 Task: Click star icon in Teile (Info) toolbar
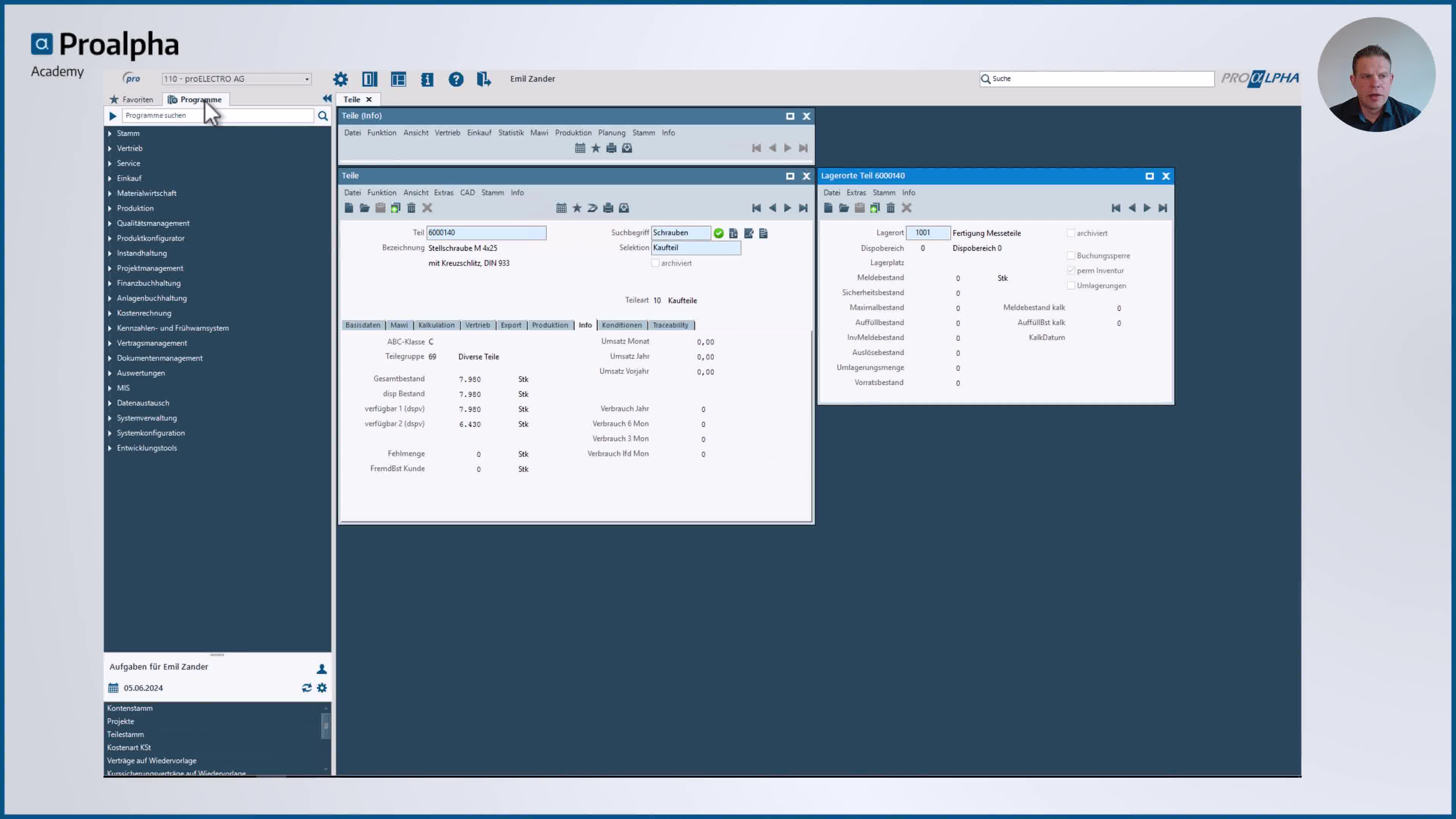tap(596, 148)
